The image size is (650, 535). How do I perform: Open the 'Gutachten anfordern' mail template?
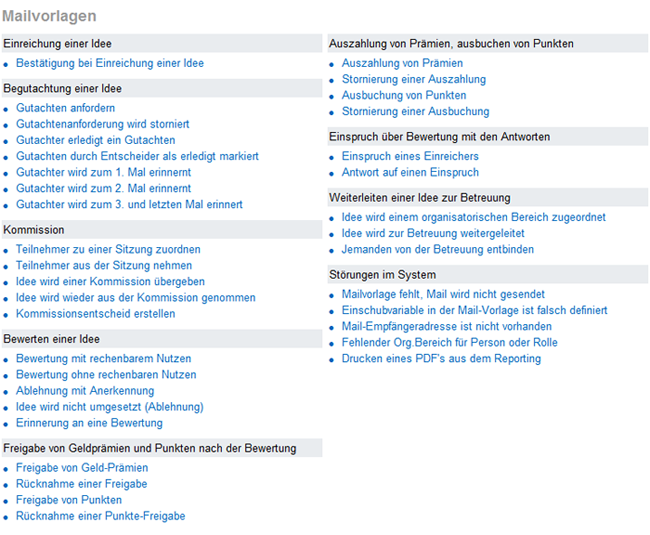point(65,108)
